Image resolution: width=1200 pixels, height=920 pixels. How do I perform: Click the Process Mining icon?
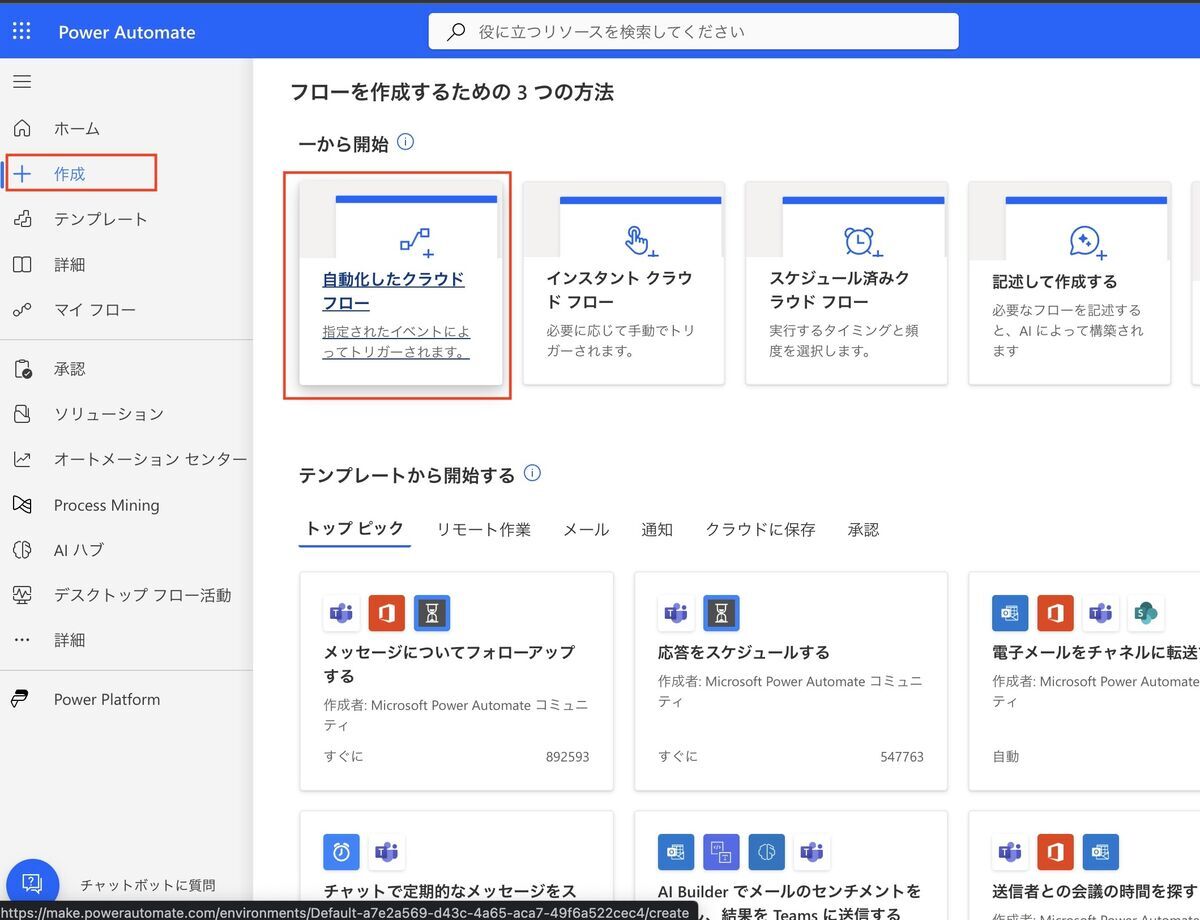(22, 505)
